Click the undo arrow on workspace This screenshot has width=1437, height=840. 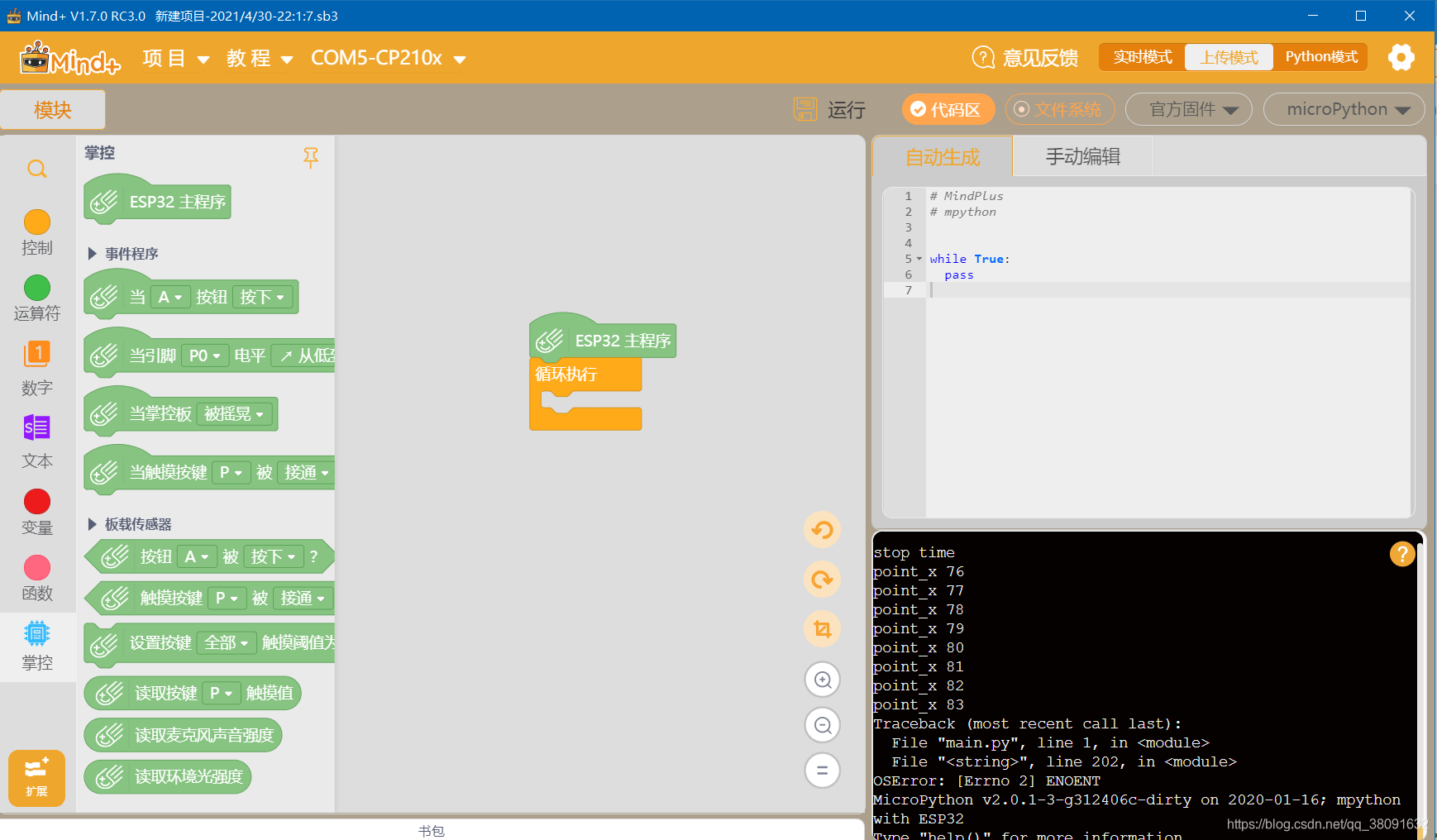(822, 529)
